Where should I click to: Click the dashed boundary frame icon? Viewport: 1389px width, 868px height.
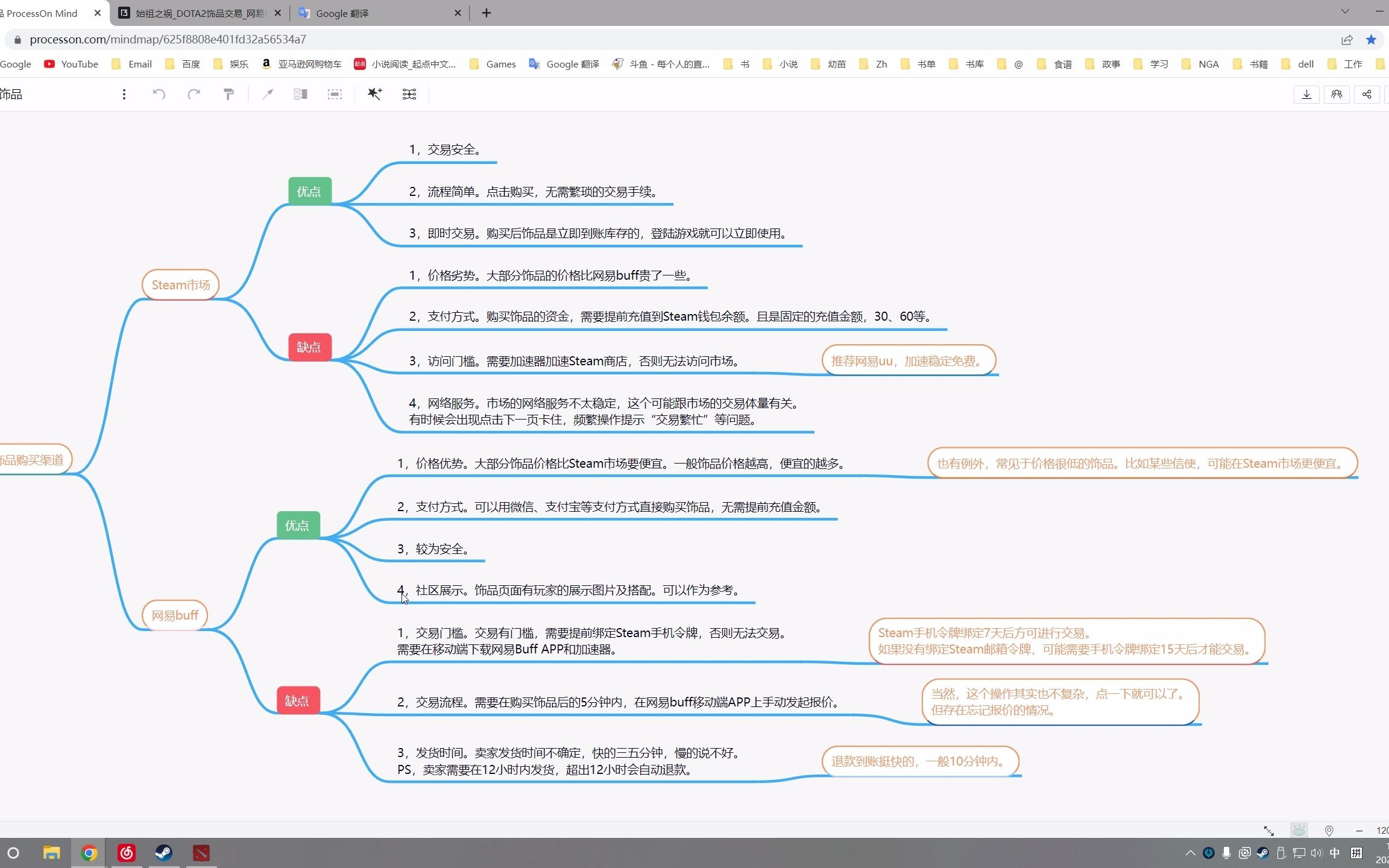click(x=335, y=94)
